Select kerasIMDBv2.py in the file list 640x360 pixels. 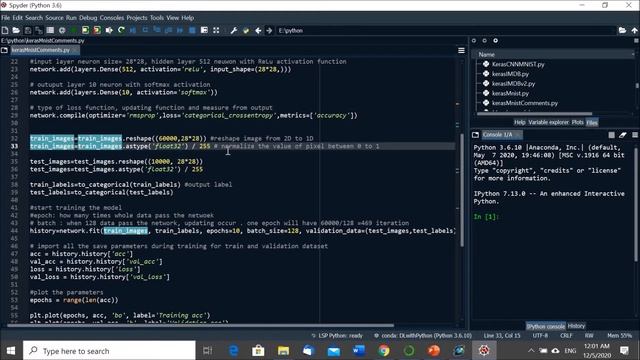click(513, 84)
